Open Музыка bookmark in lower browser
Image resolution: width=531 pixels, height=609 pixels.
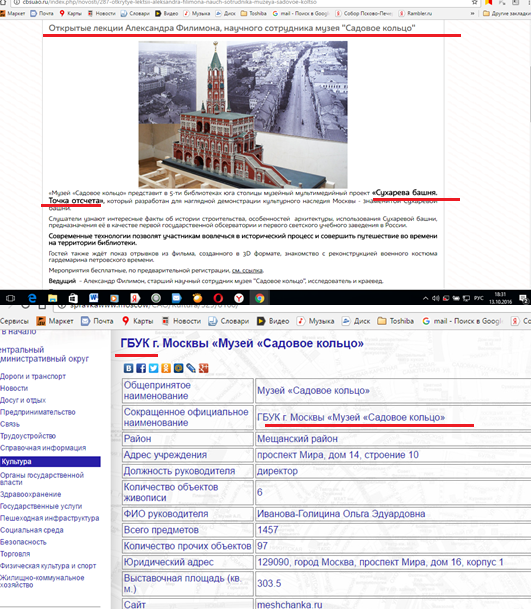coord(315,321)
